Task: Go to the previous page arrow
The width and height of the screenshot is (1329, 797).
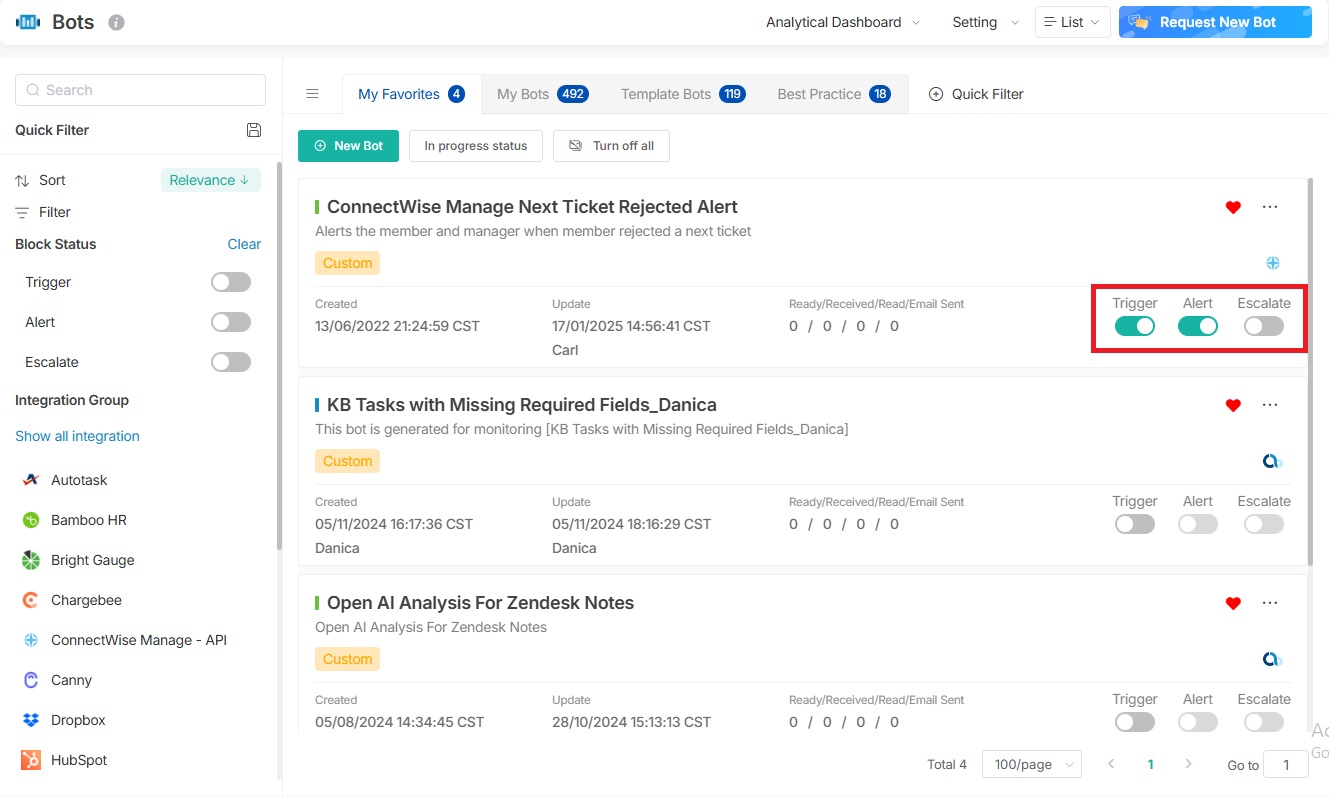Action: point(1111,764)
